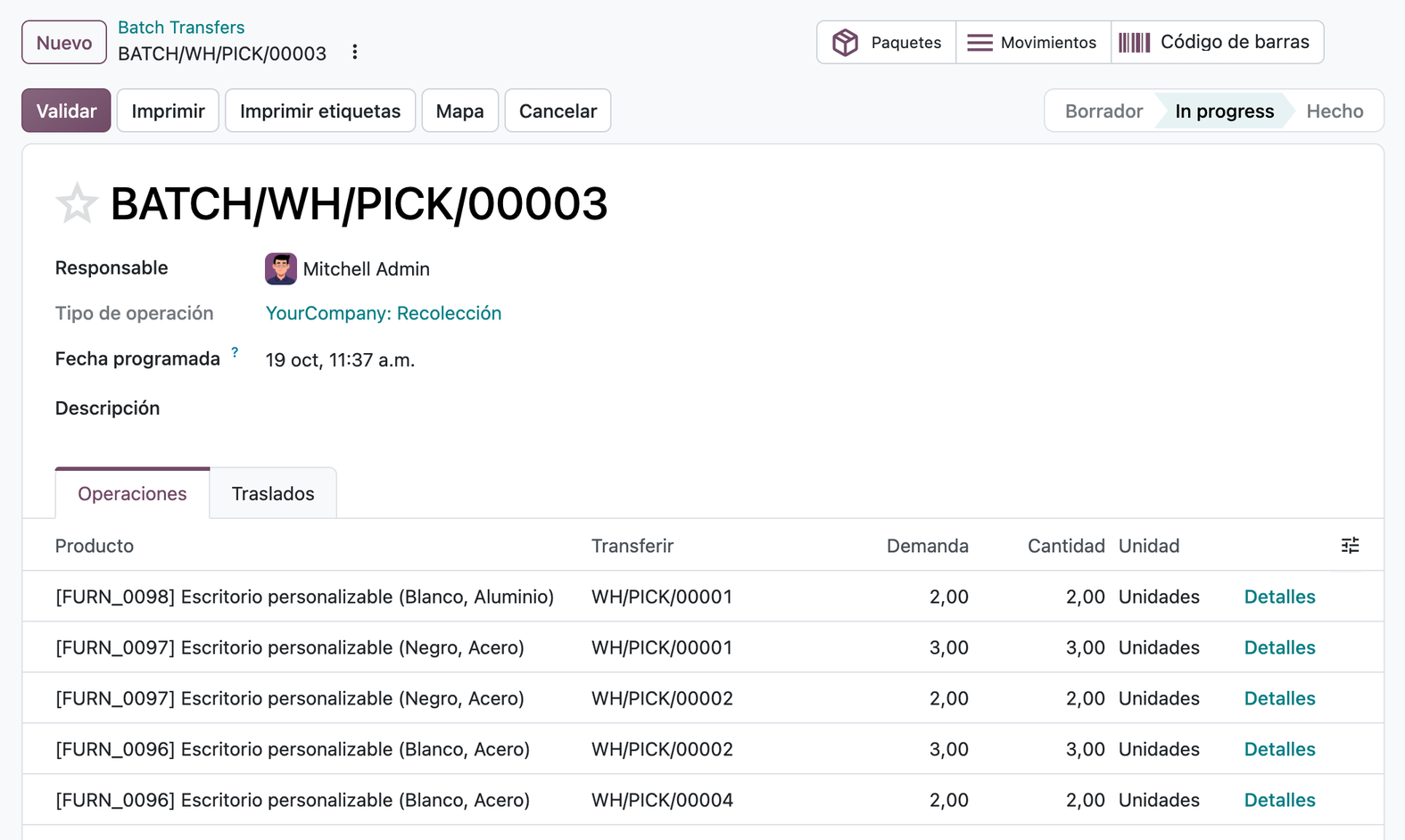Switch to the Traslados tab
The image size is (1405, 840).
point(273,493)
